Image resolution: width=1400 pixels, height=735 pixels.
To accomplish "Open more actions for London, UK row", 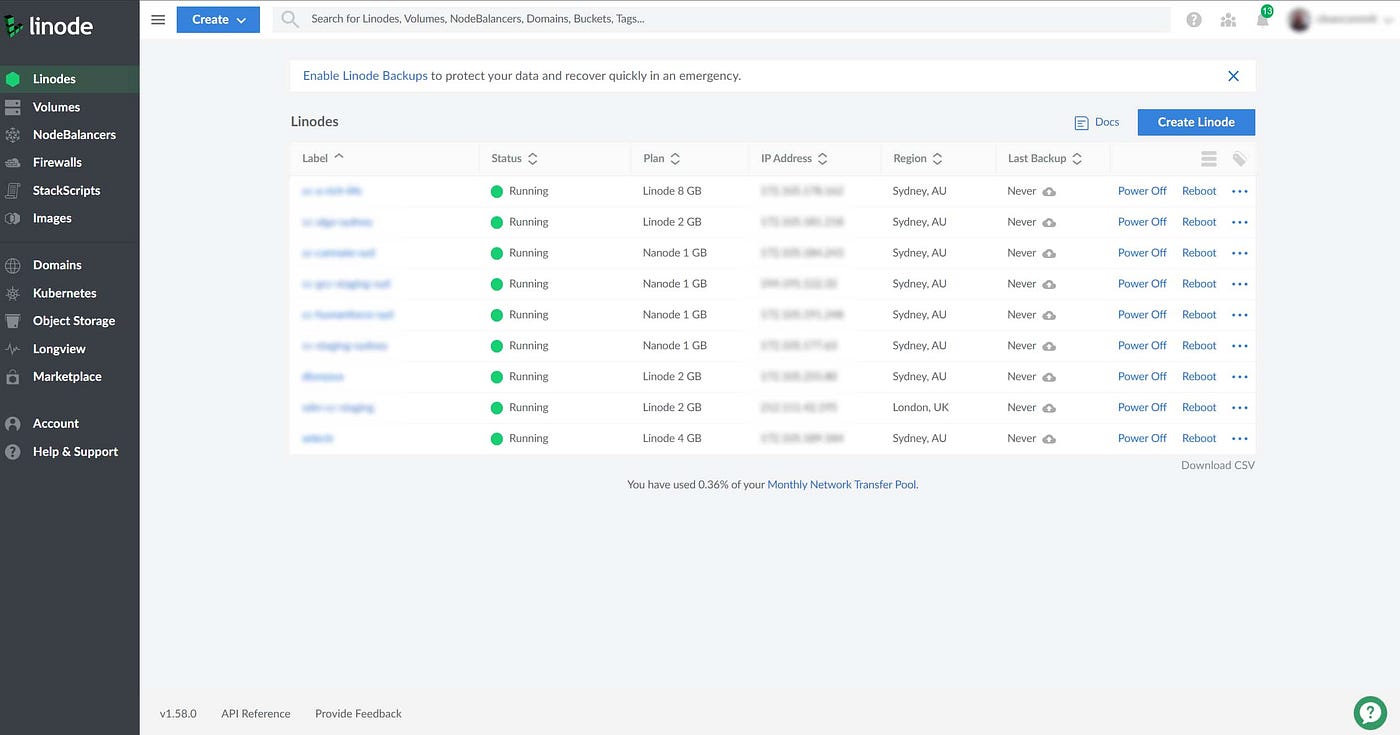I will (1240, 408).
